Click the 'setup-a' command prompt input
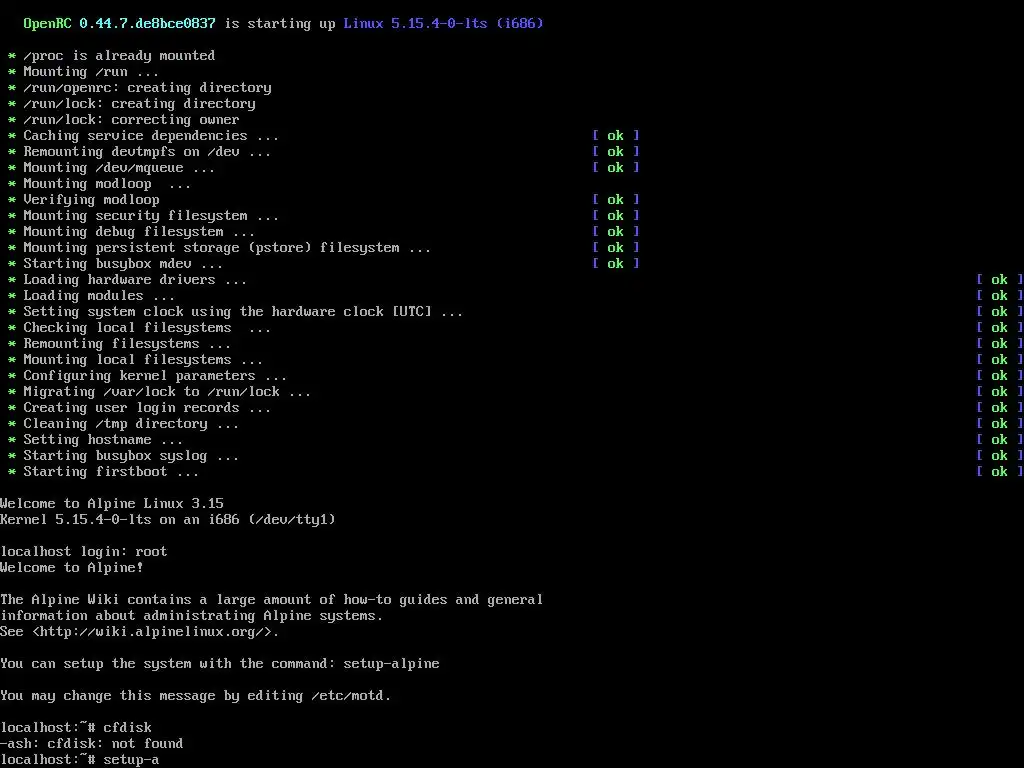The image size is (1024, 768). pyautogui.click(x=131, y=760)
